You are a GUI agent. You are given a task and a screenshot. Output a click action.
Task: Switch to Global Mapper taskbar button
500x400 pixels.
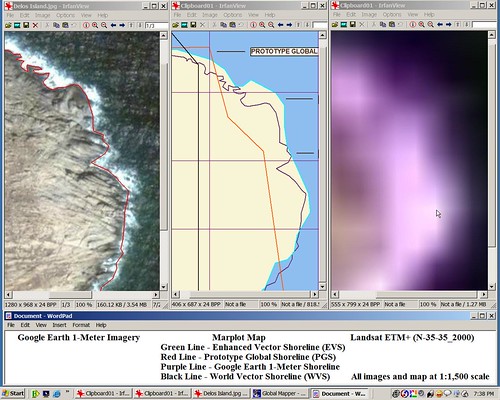coord(280,394)
